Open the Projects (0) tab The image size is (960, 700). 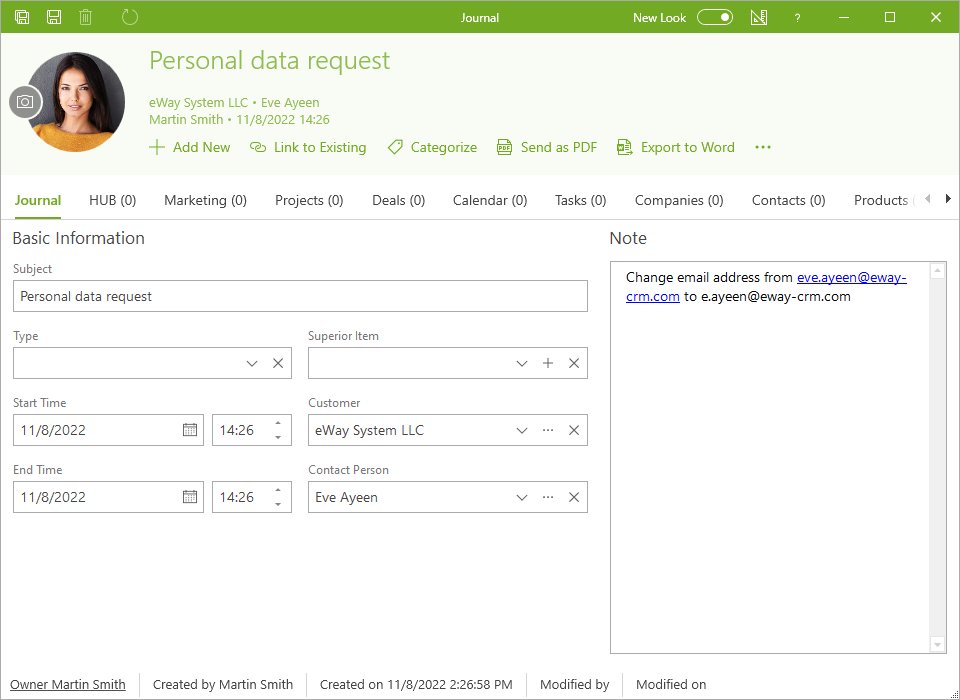point(309,200)
